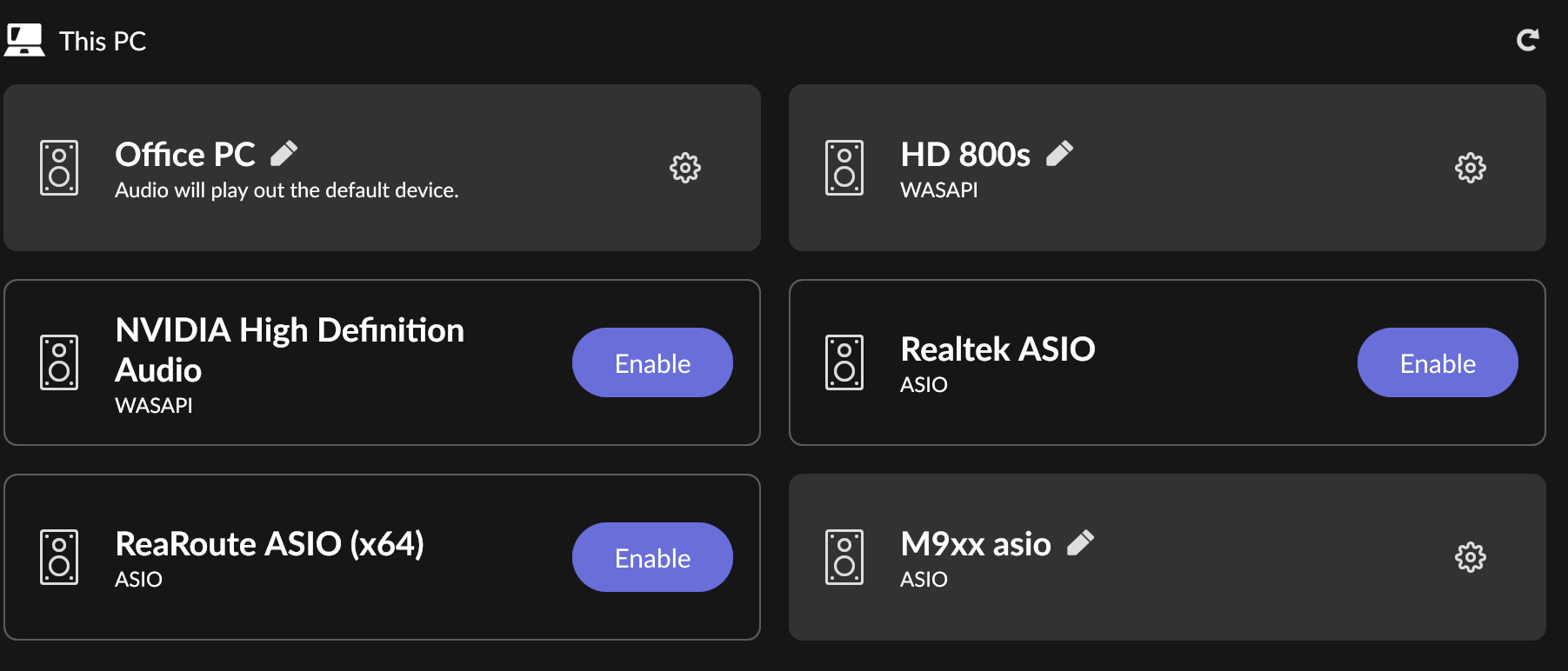Viewport: 1568px width, 671px height.
Task: Open HD 800s device settings gear
Action: 1470,168
